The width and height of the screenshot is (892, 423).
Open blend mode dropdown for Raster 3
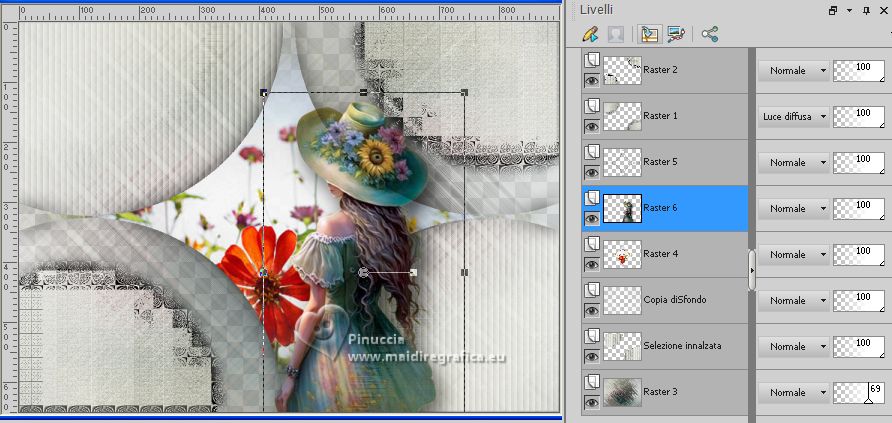click(x=793, y=393)
